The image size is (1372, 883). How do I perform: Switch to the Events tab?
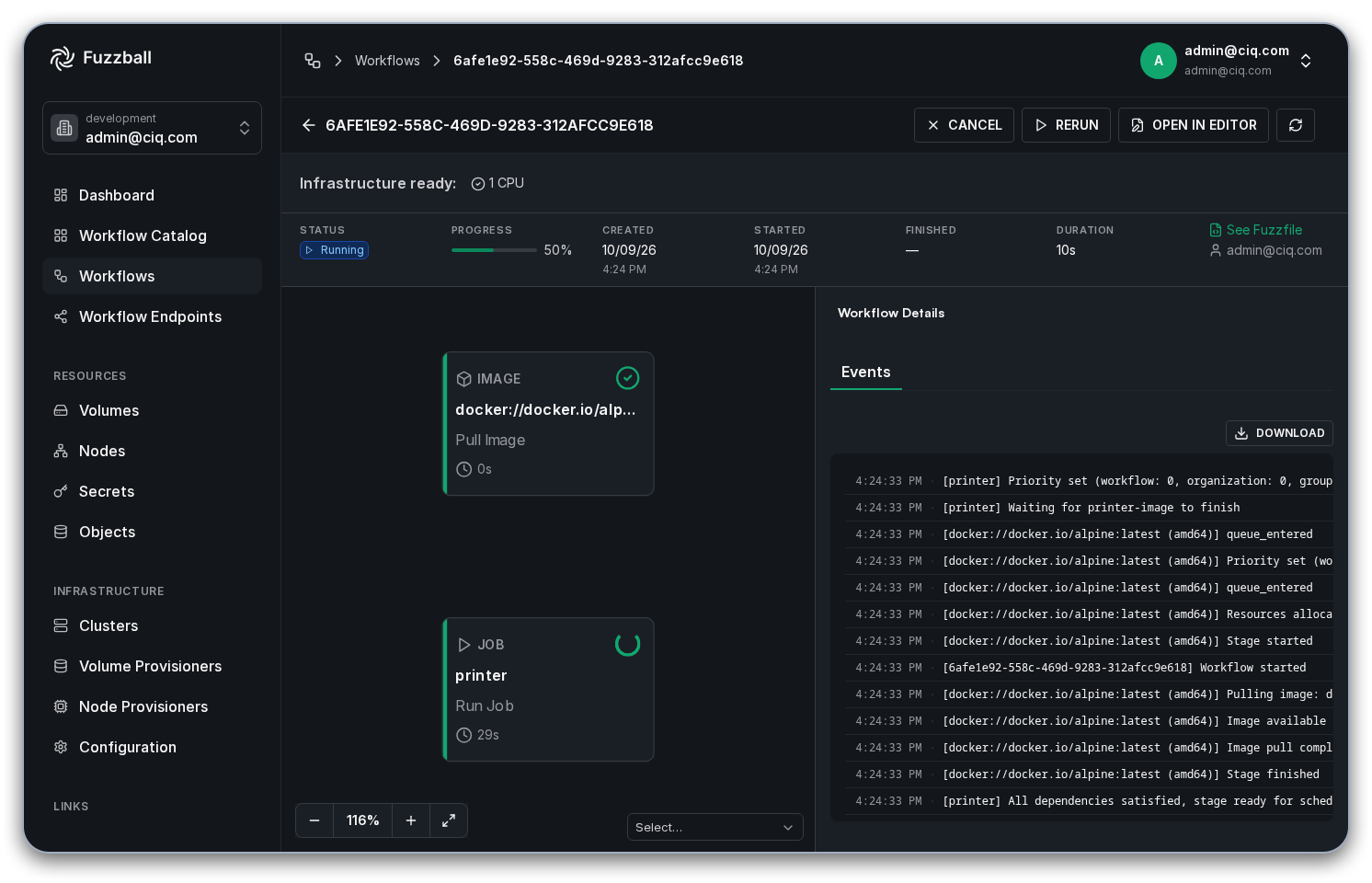point(866,372)
